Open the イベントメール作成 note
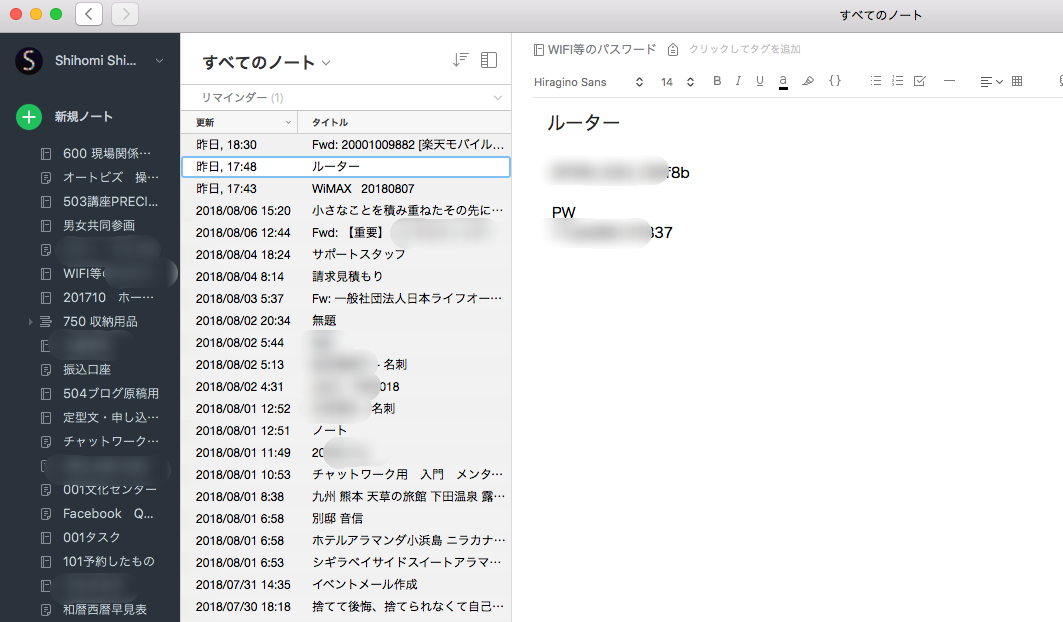This screenshot has height=622, width=1063. coord(346,585)
